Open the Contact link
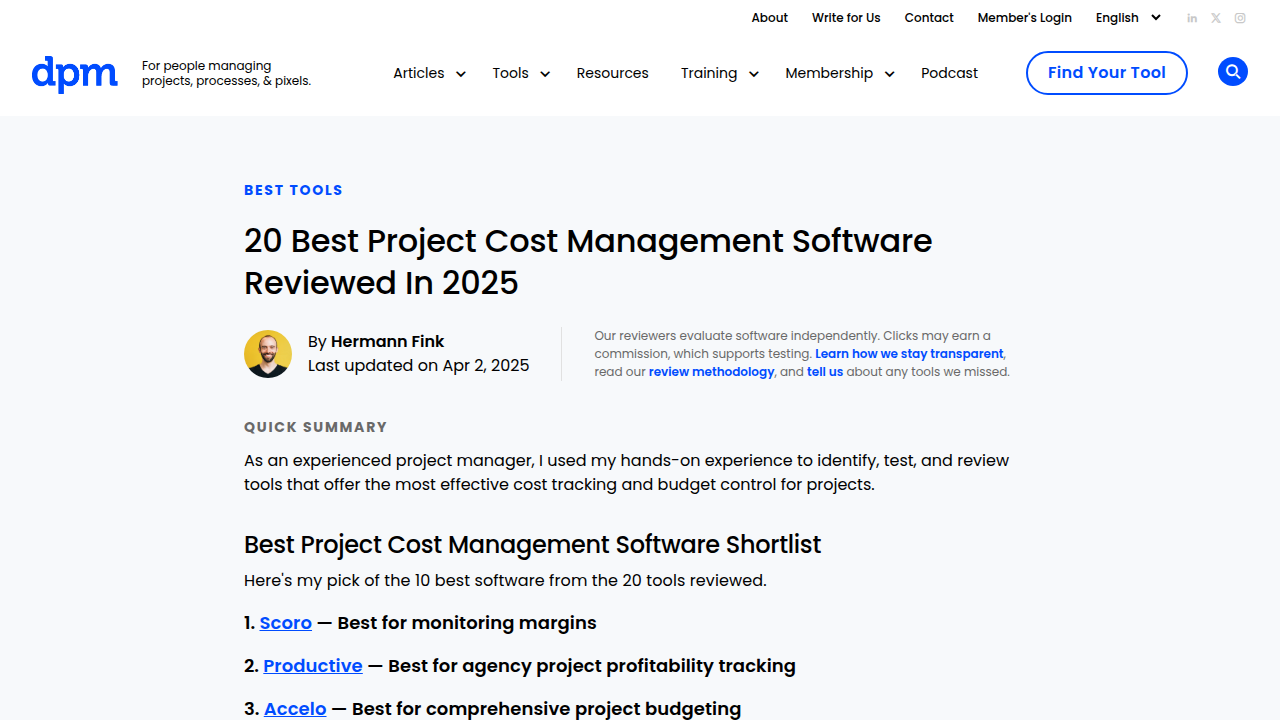This screenshot has width=1280, height=720. pos(929,18)
